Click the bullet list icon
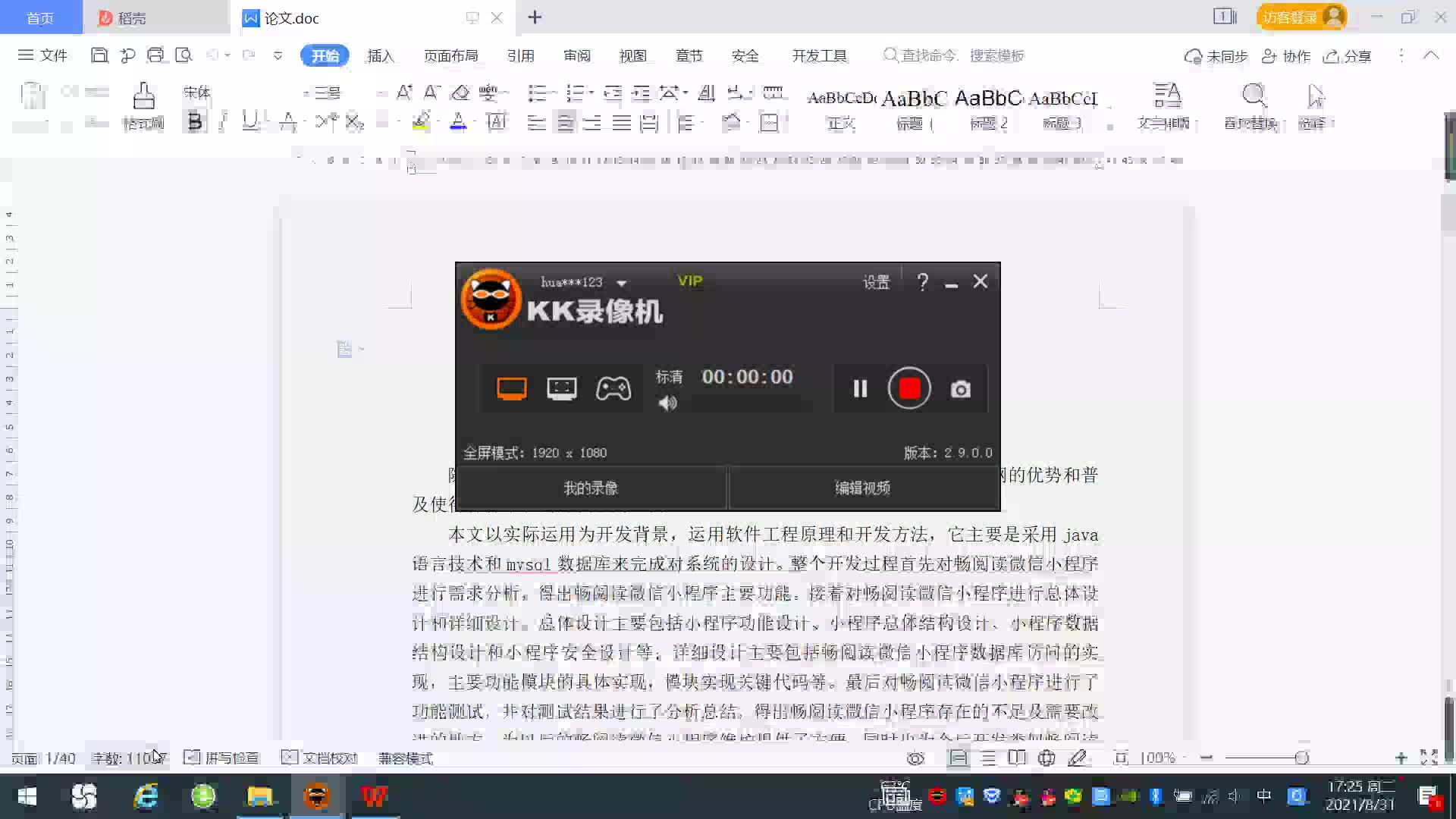 [x=538, y=93]
